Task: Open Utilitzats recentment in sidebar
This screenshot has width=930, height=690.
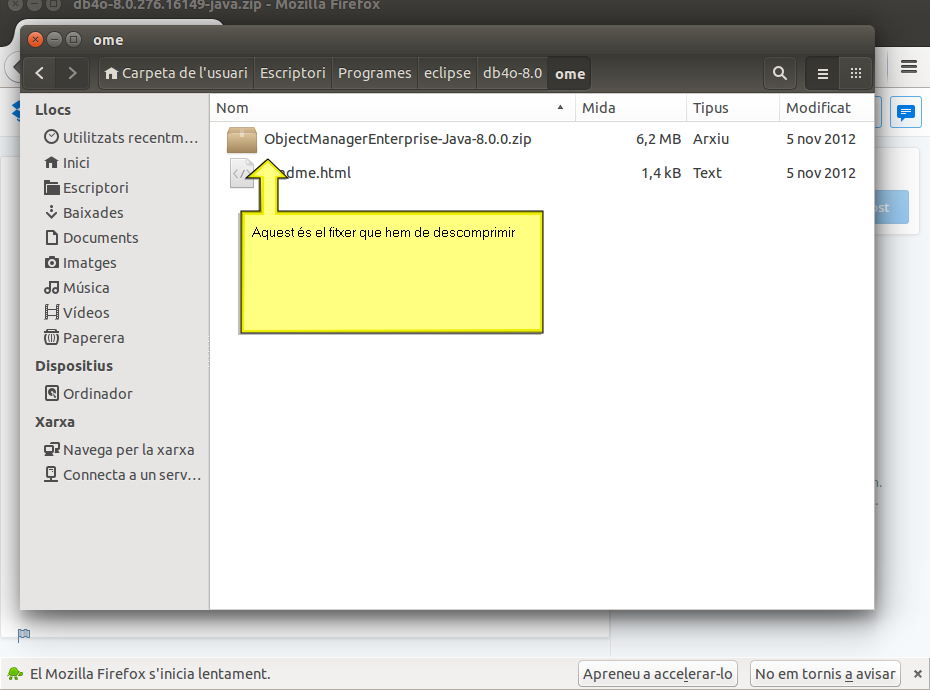Action: 120,138
